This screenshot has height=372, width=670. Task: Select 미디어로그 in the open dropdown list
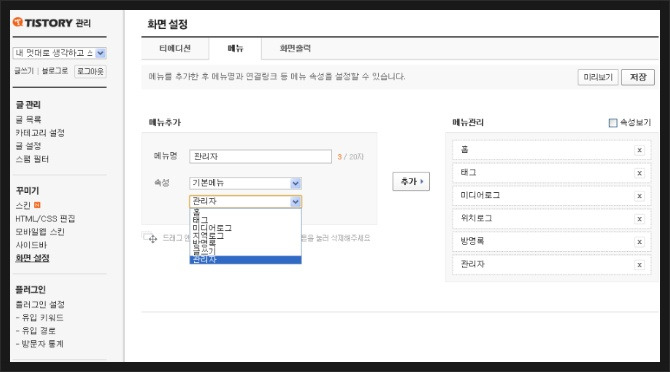(245, 228)
